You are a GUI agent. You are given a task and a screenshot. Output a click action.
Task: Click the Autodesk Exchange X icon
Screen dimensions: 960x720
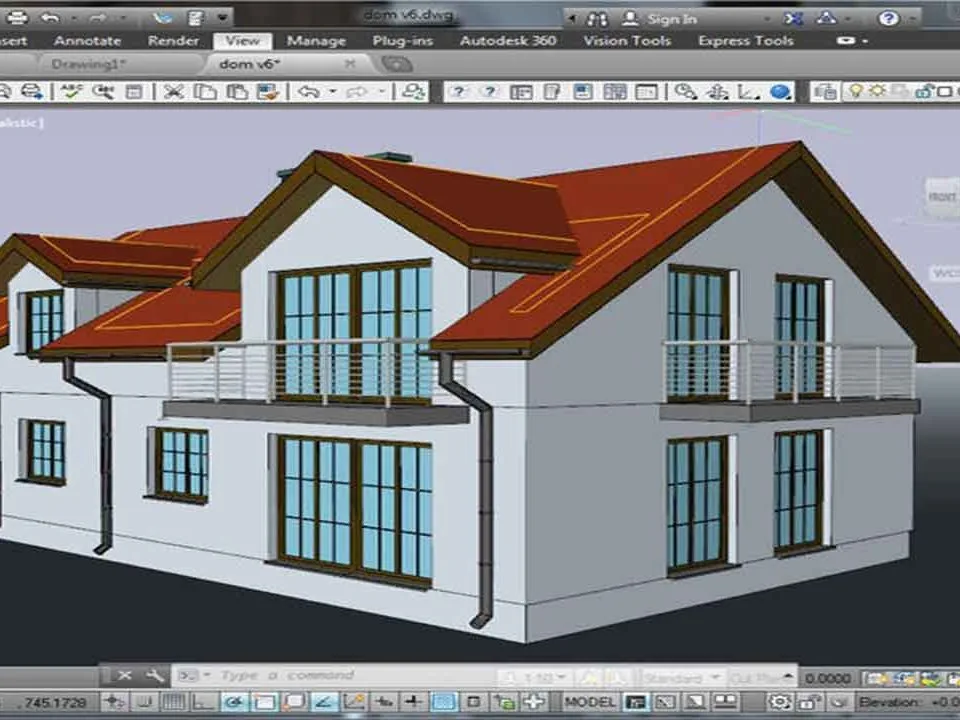(793, 18)
